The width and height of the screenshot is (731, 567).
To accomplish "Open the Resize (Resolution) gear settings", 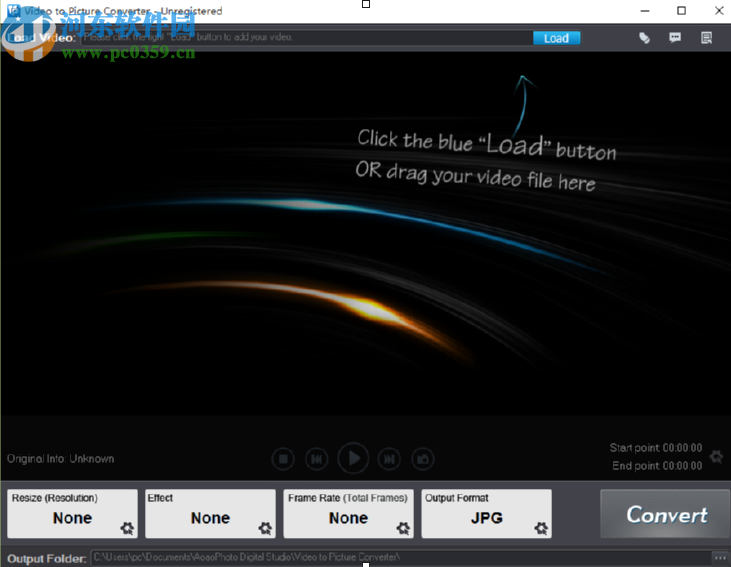I will point(127,528).
